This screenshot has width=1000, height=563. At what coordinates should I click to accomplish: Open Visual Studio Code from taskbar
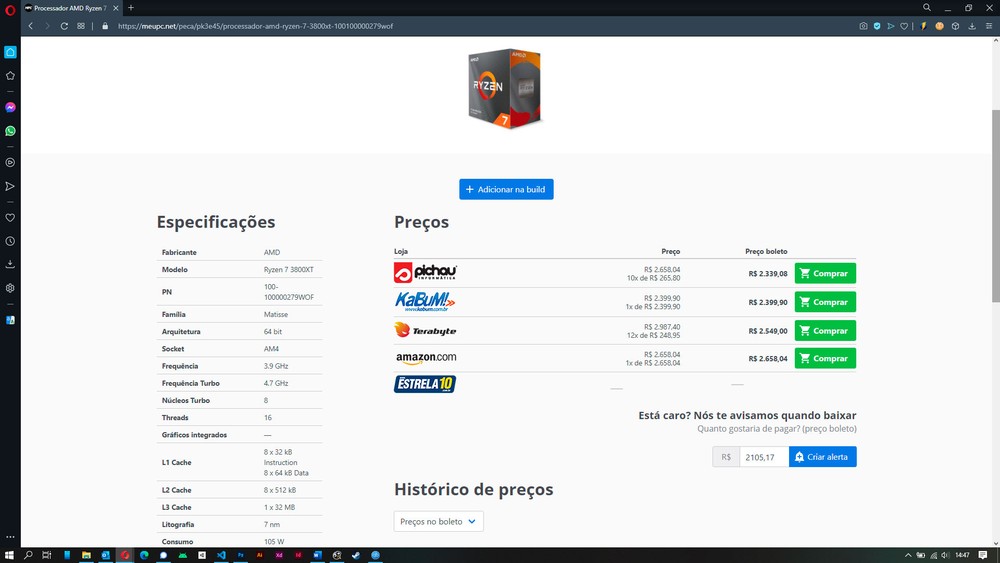221,555
